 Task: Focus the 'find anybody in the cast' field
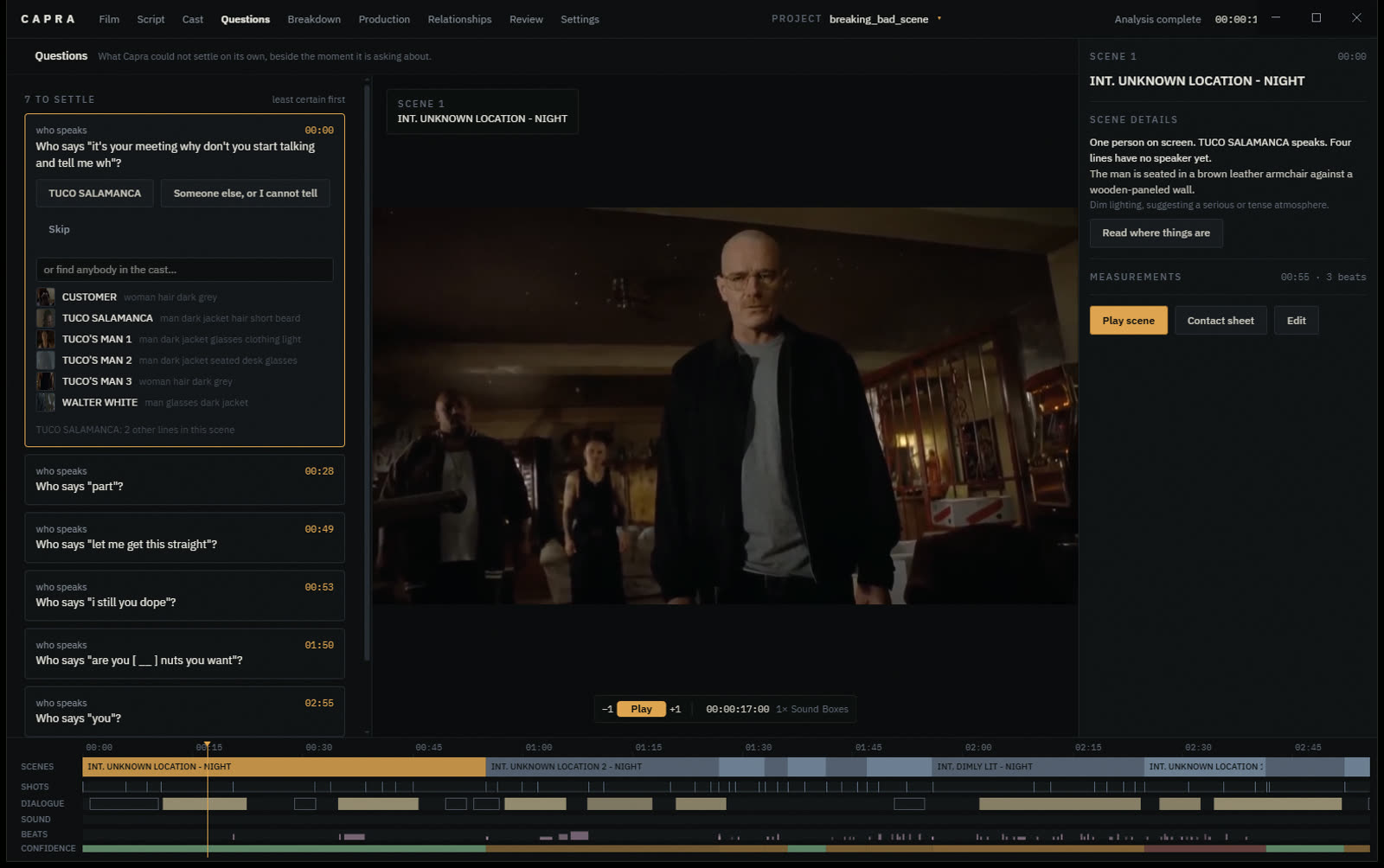(184, 270)
